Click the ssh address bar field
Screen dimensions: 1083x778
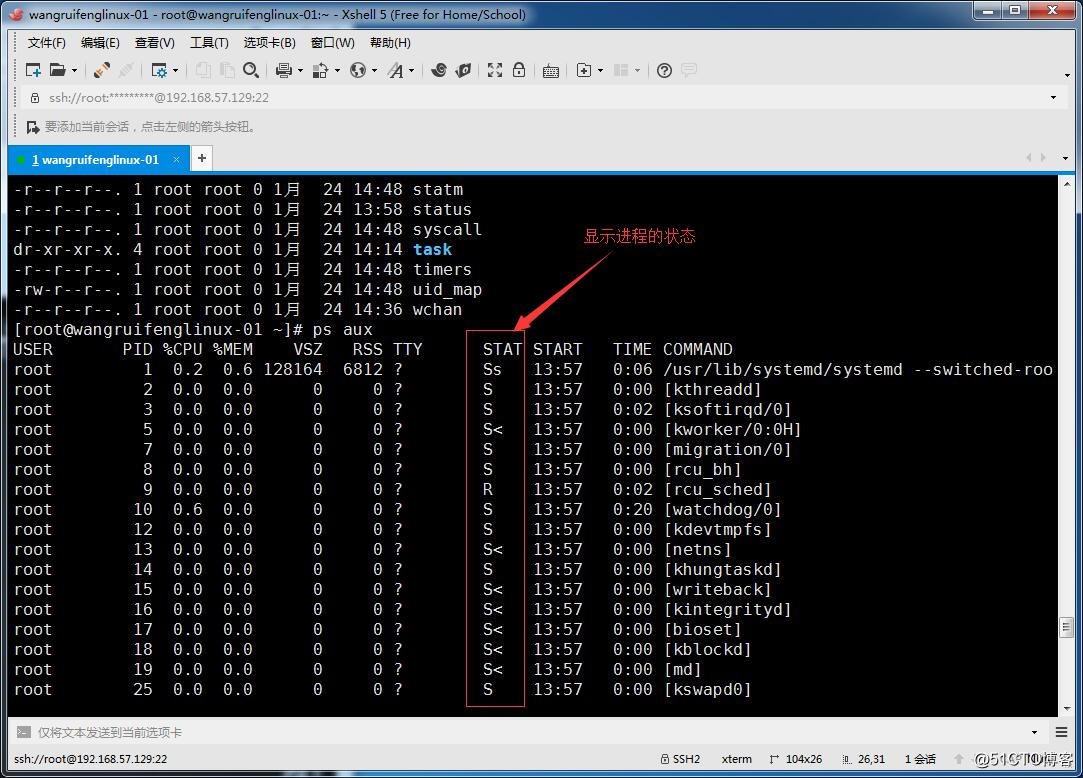[x=539, y=98]
